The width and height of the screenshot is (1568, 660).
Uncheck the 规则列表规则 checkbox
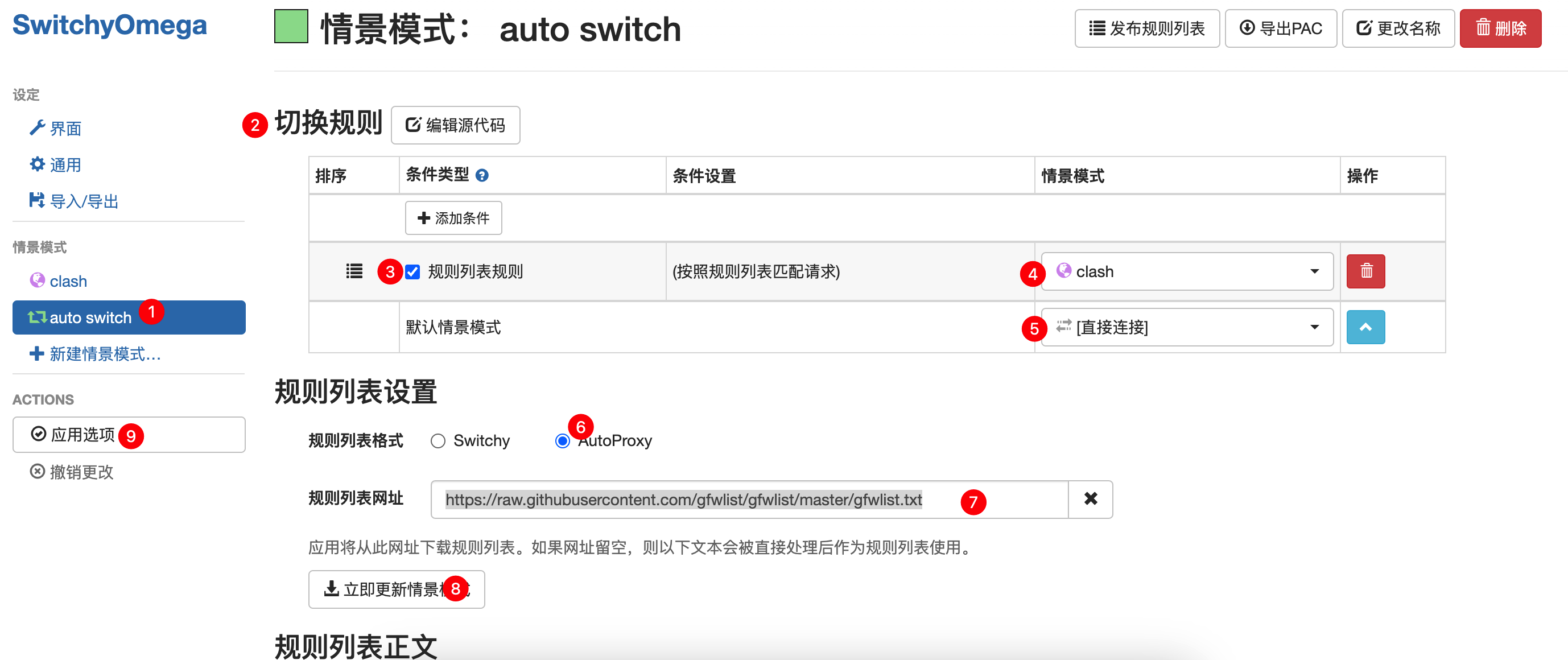pyautogui.click(x=412, y=271)
